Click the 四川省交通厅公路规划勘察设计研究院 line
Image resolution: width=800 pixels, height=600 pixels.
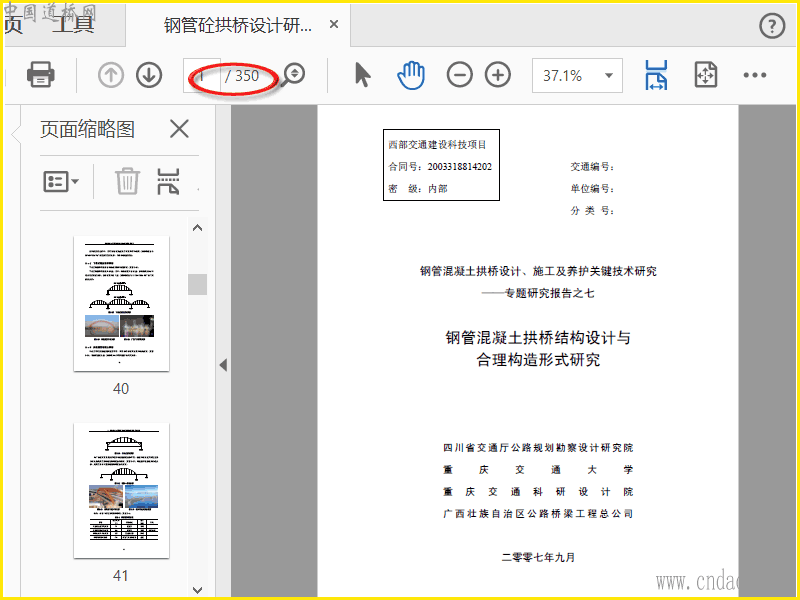point(538,447)
